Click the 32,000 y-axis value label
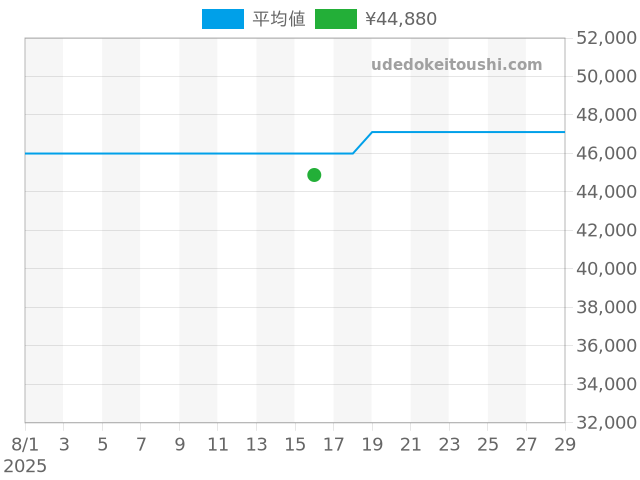Image resolution: width=640 pixels, height=480 pixels. (607, 423)
